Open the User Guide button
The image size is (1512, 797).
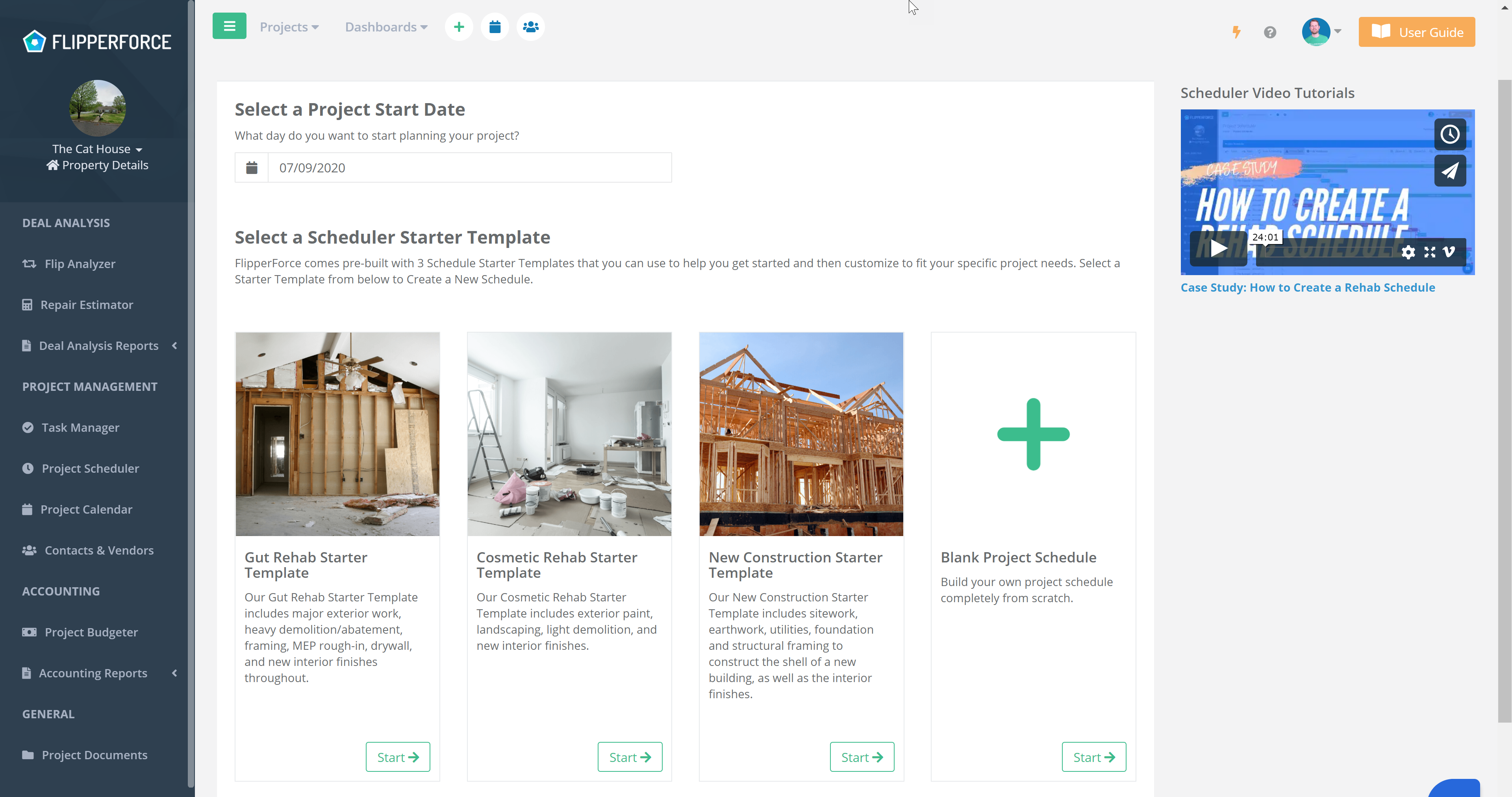pos(1416,32)
